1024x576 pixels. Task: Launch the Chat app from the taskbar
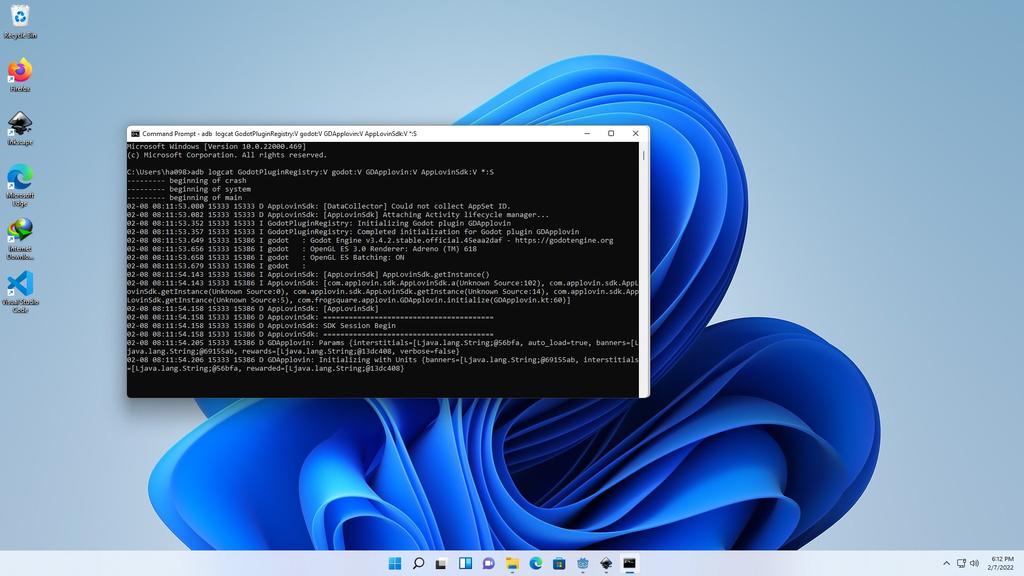(488, 563)
